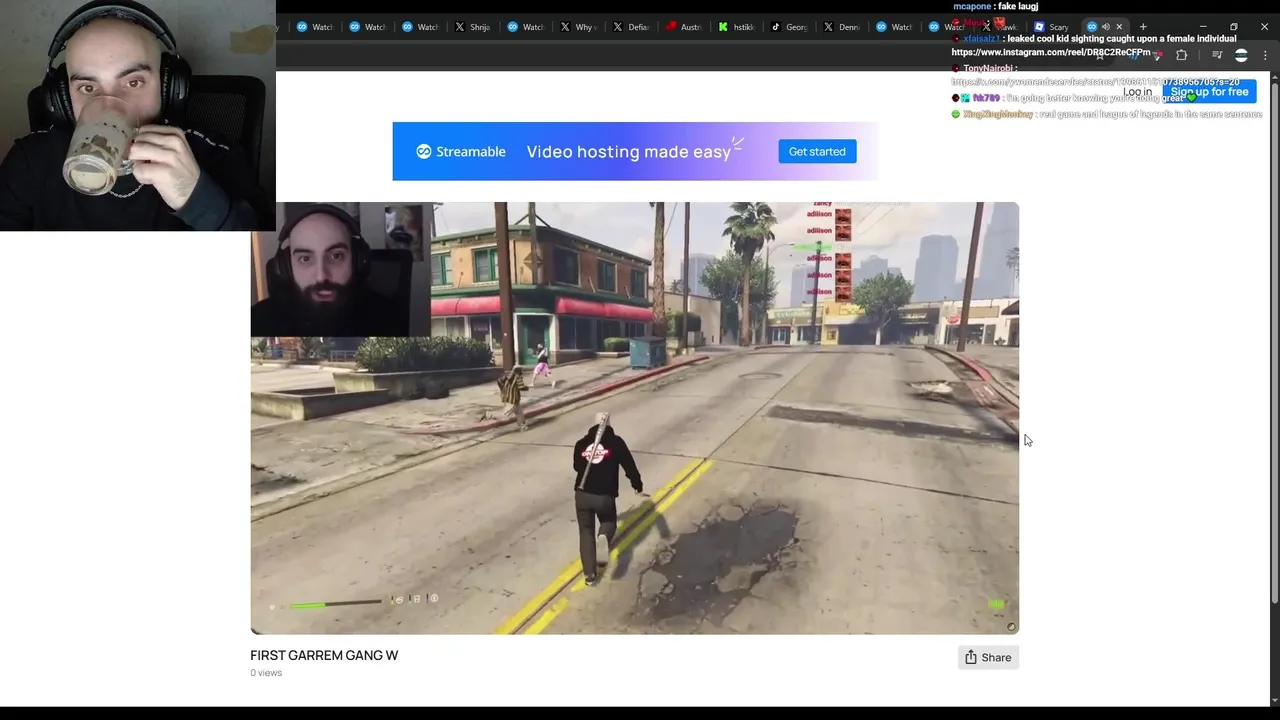Minimize the browser window
Screen dimensions: 1280x720
pos(1203,27)
